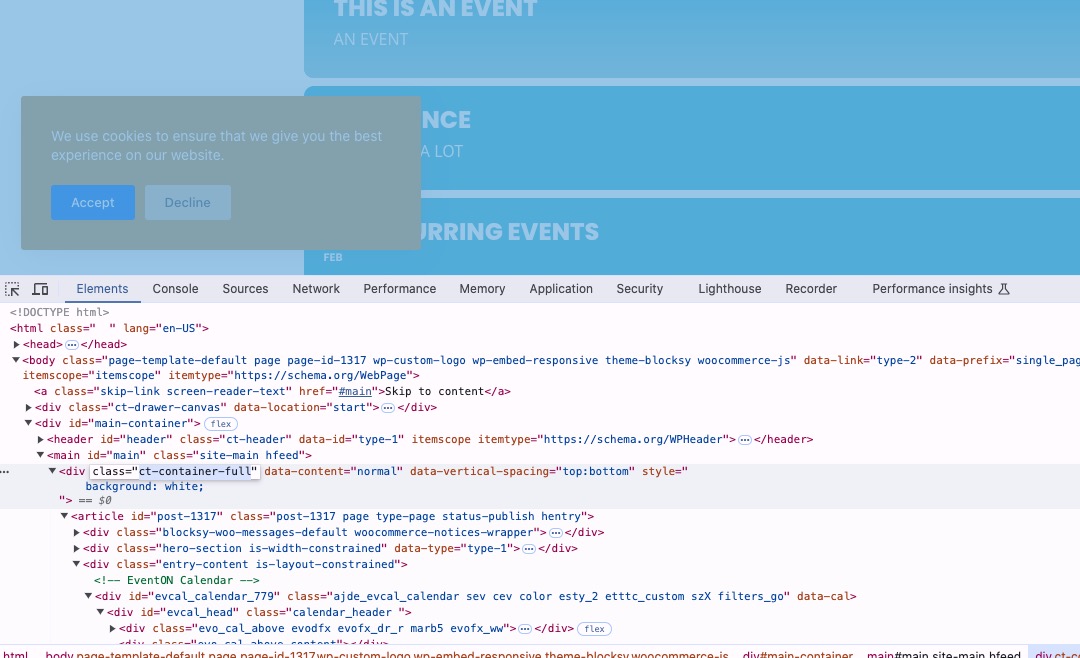This screenshot has height=658, width=1080.
Task: Open the Lighthouse tab
Action: 729,289
